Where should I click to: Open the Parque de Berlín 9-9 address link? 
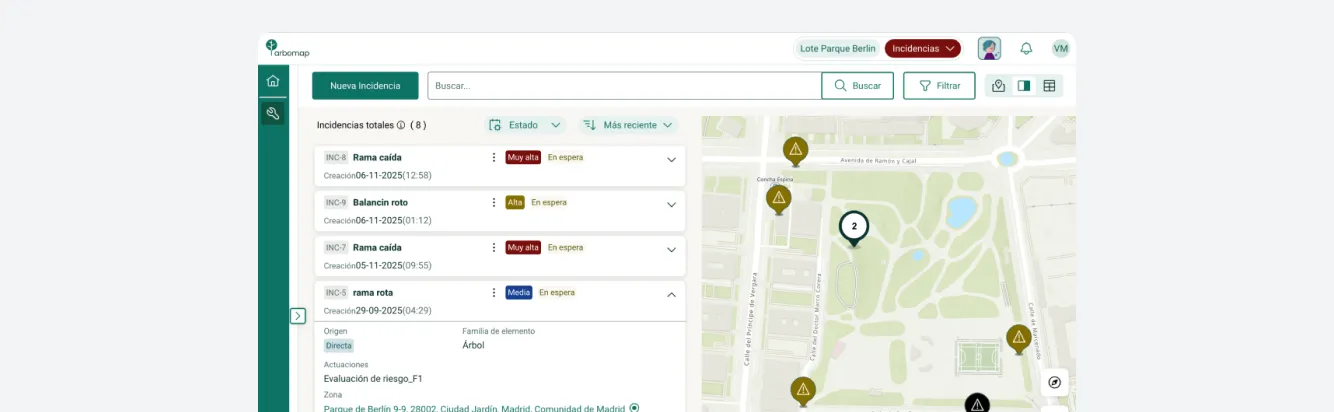coord(475,408)
